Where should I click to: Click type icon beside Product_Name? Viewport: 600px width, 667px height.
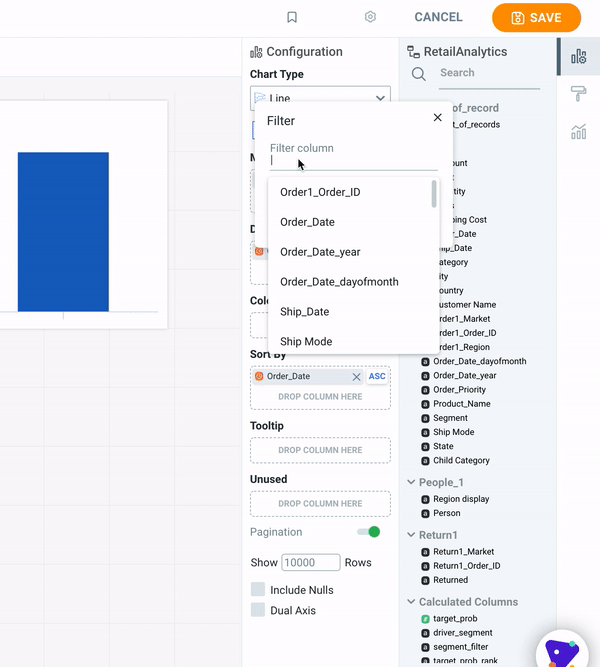(425, 404)
